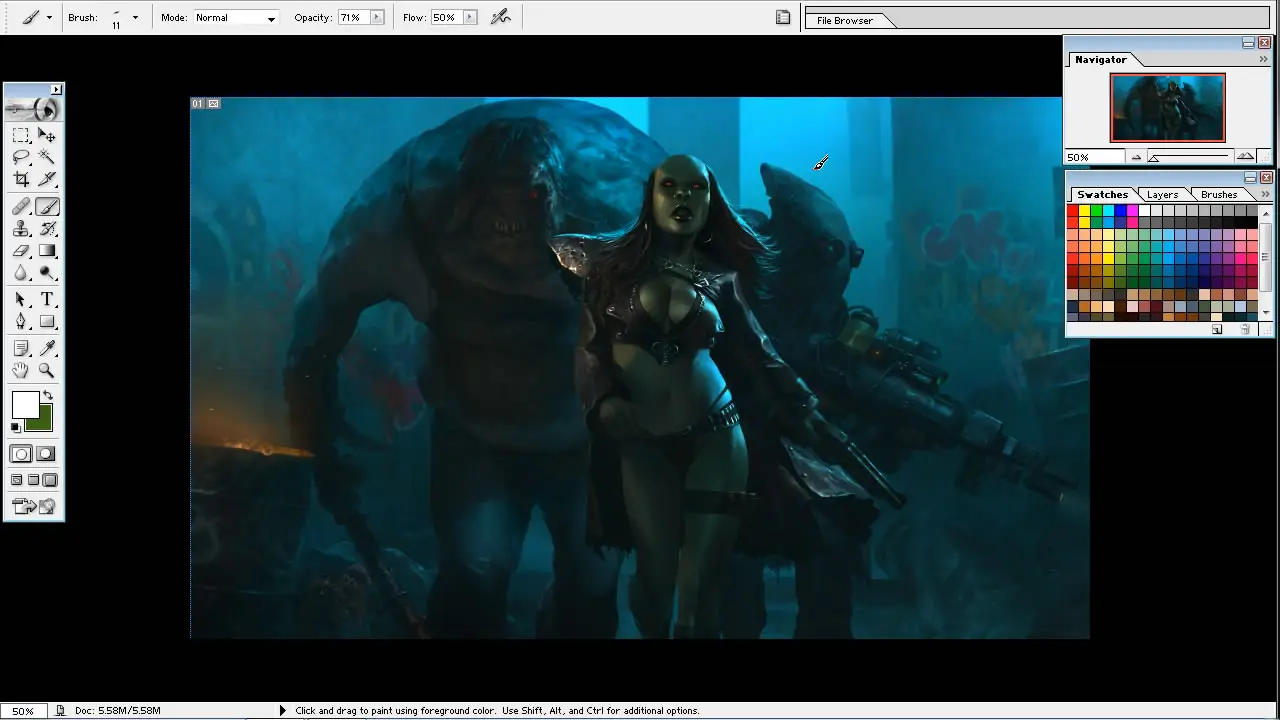Open the Swatches palette menu
Screen dimensions: 1280x720
coord(1265,194)
